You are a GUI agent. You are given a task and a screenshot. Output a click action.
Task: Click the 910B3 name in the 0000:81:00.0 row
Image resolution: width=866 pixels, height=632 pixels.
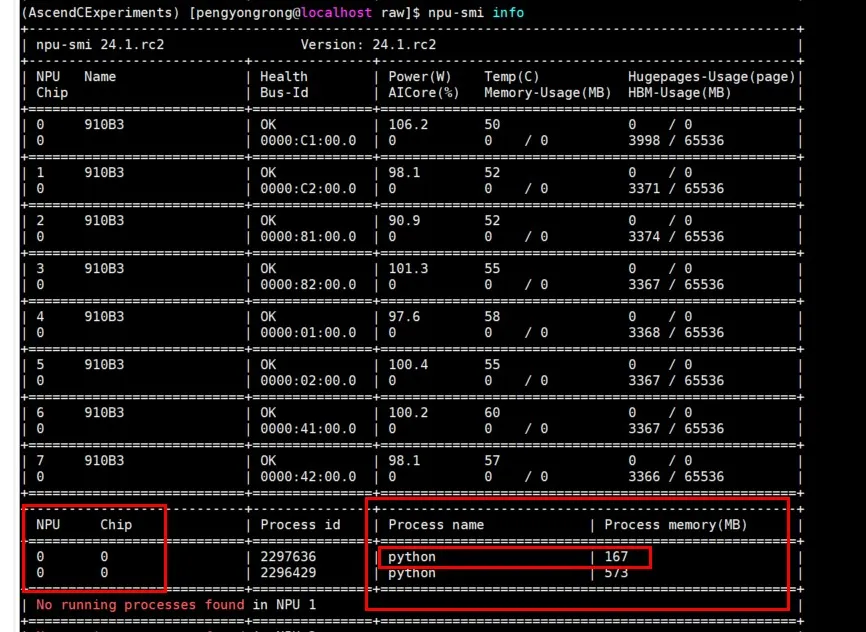click(x=104, y=220)
